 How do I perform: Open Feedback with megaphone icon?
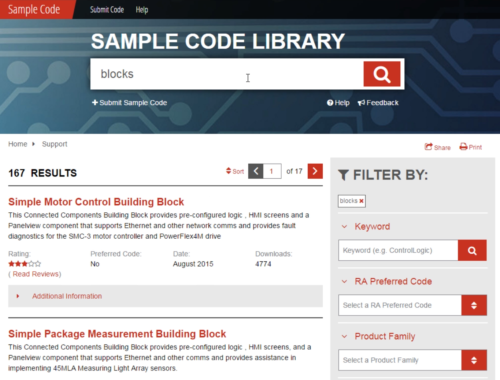[x=378, y=103]
